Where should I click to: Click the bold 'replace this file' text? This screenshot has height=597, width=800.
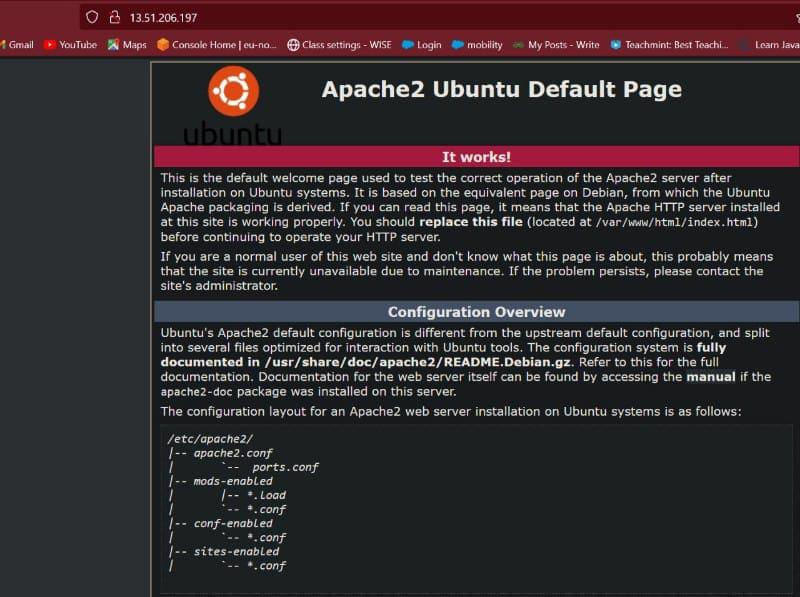tap(470, 222)
